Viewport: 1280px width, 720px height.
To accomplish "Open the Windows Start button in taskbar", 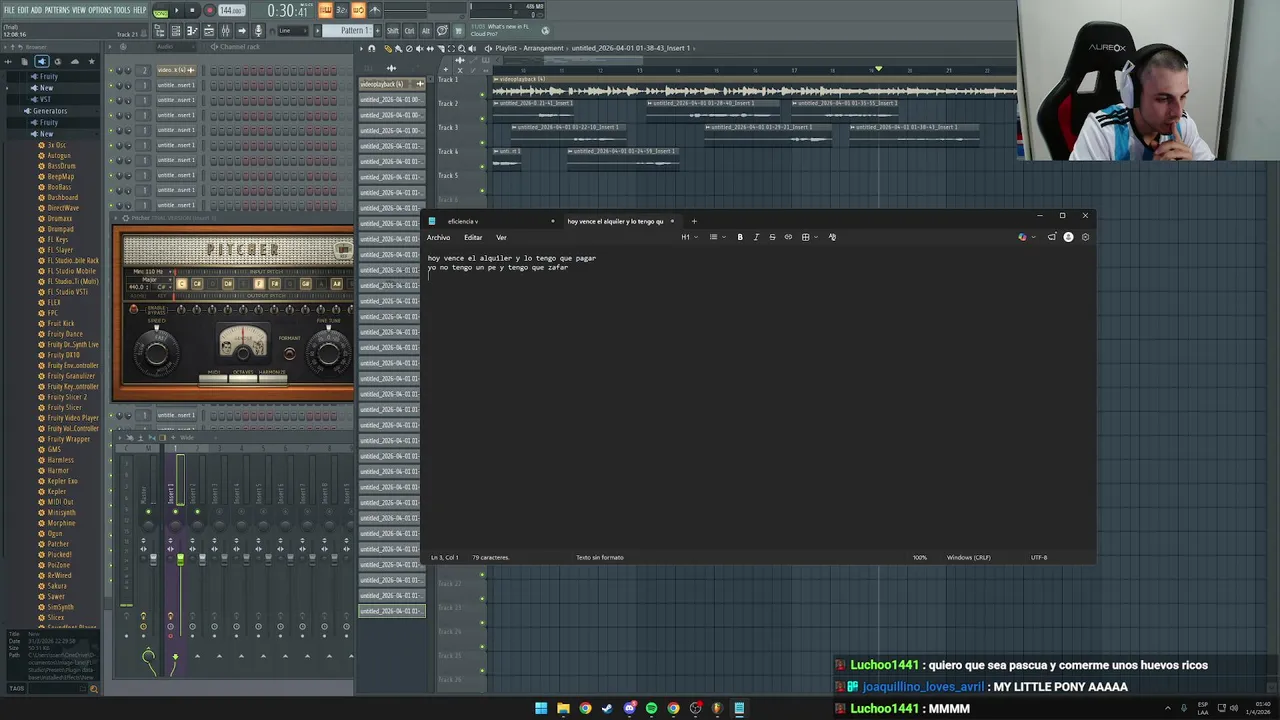I will tap(541, 708).
